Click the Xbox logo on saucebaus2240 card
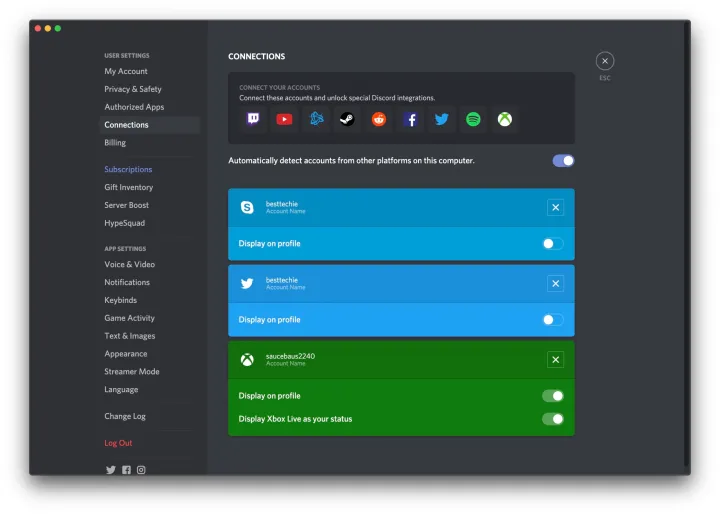The image size is (720, 514). tap(247, 360)
